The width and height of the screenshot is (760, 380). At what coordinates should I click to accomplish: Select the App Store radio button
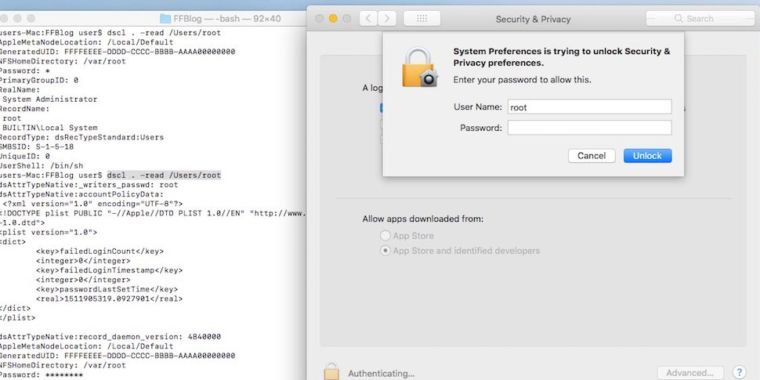[385, 236]
